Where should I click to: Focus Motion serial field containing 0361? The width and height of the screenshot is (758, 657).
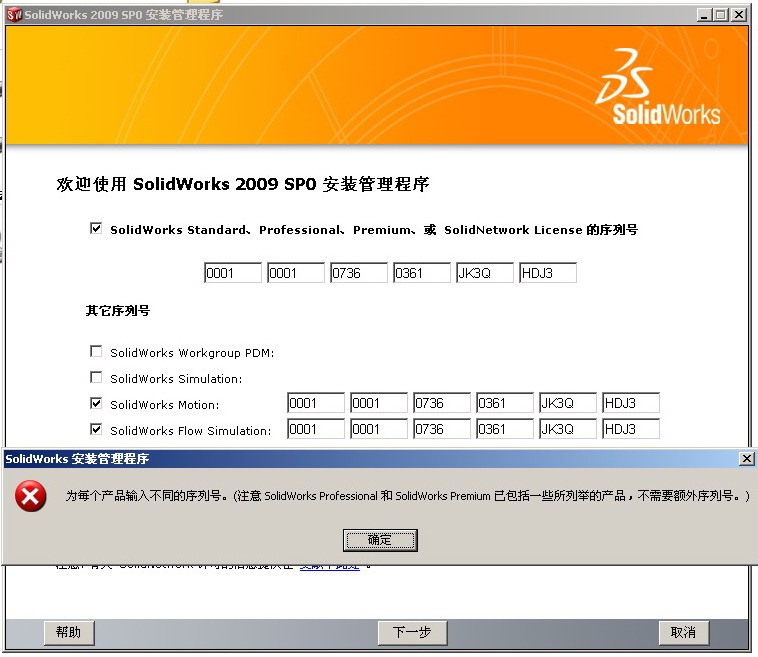click(505, 403)
